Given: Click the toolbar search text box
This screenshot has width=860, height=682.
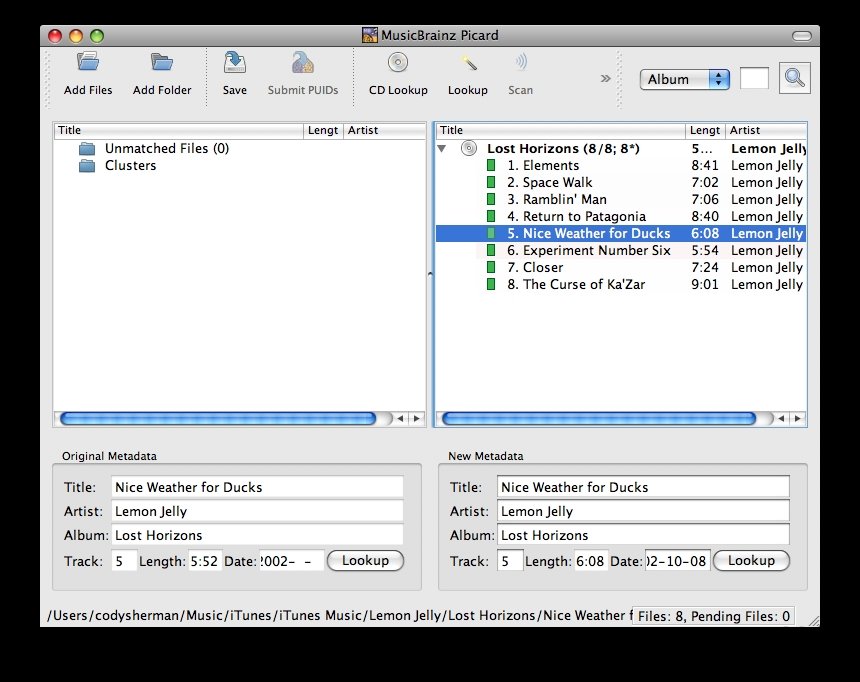Looking at the screenshot, I should point(754,78).
